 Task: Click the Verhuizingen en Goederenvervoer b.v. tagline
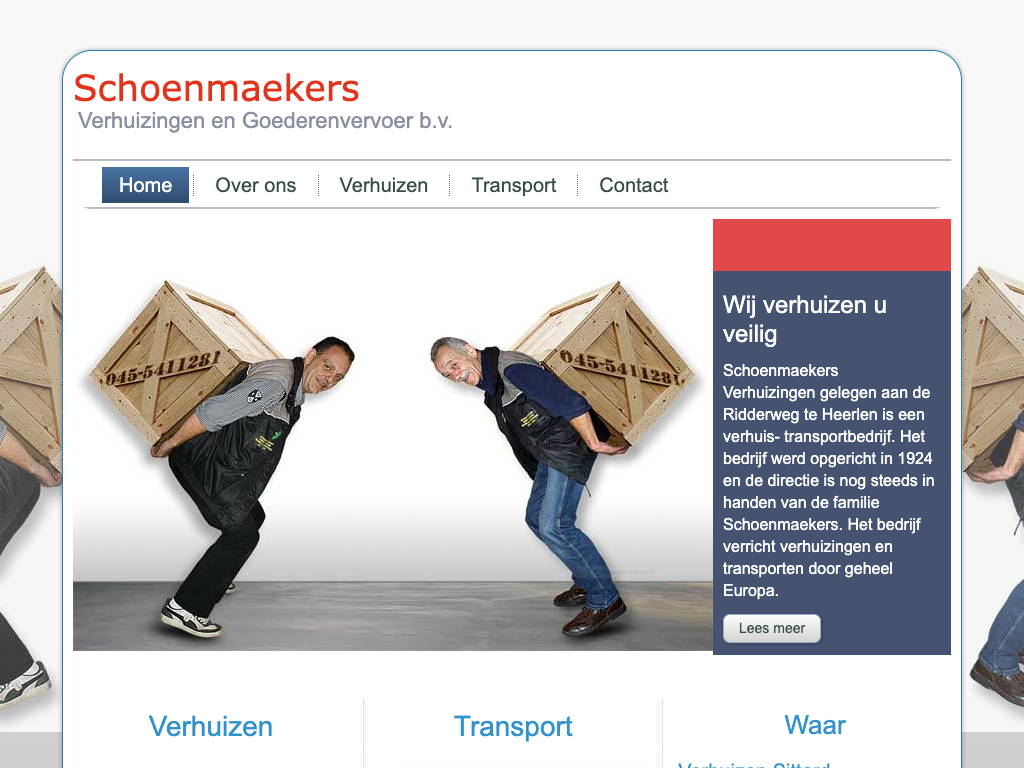(265, 121)
